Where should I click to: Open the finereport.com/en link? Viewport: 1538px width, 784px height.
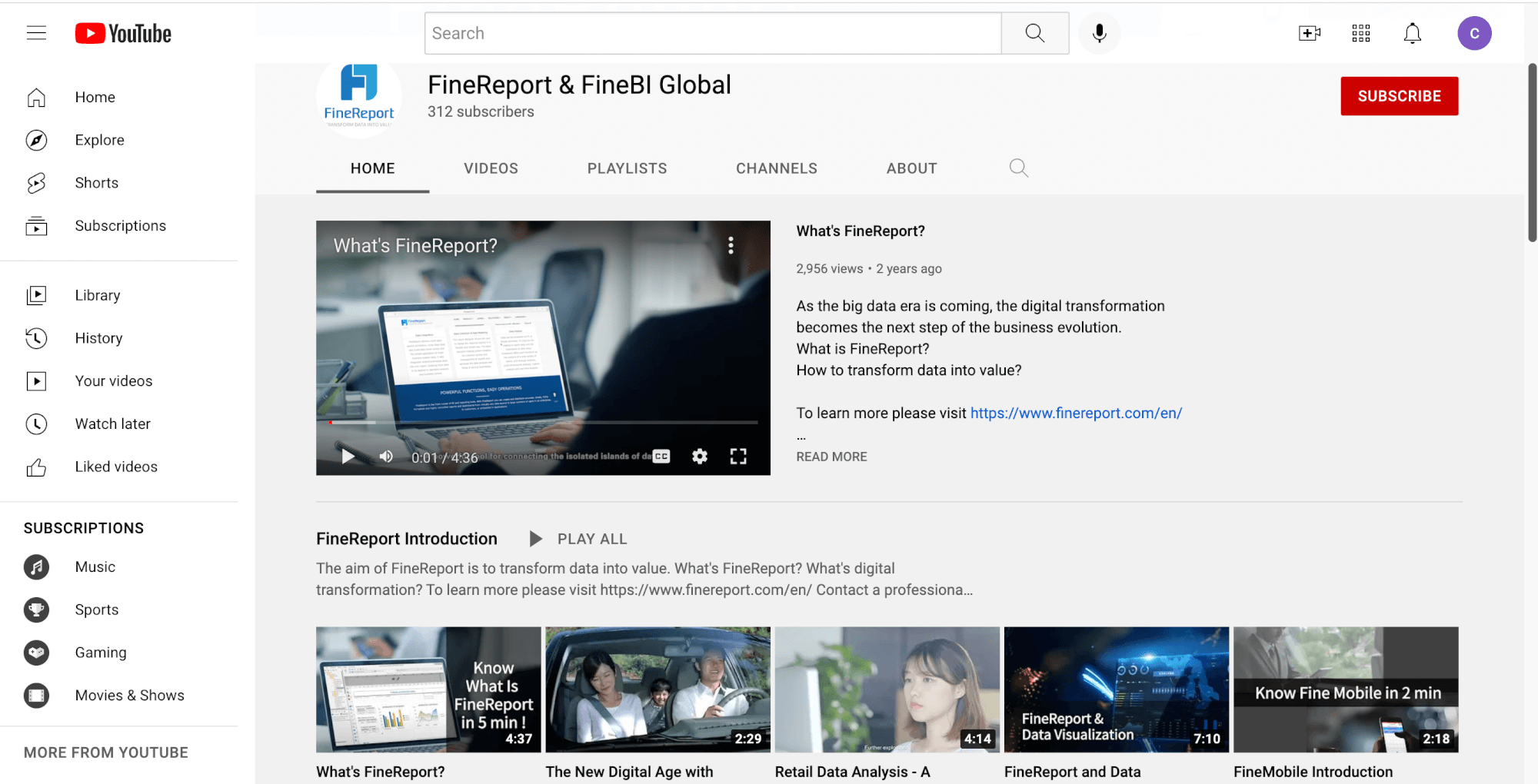pyautogui.click(x=1076, y=413)
